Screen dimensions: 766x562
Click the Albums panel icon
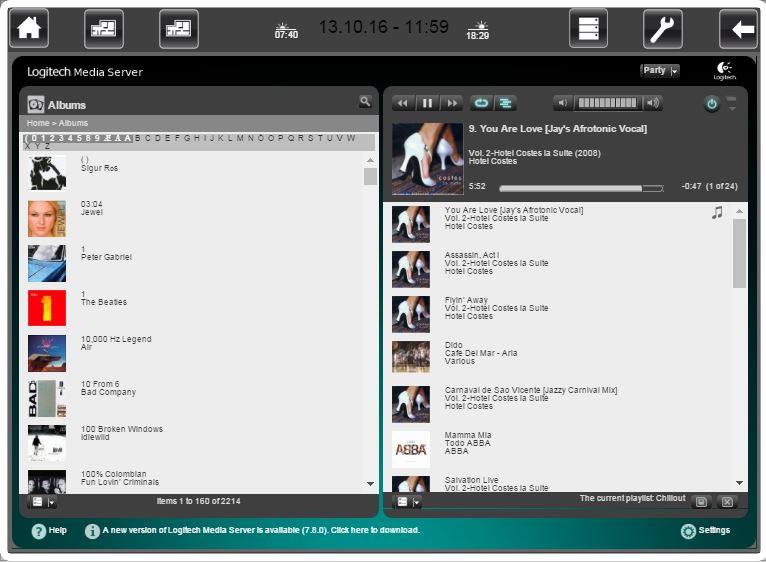[36, 105]
